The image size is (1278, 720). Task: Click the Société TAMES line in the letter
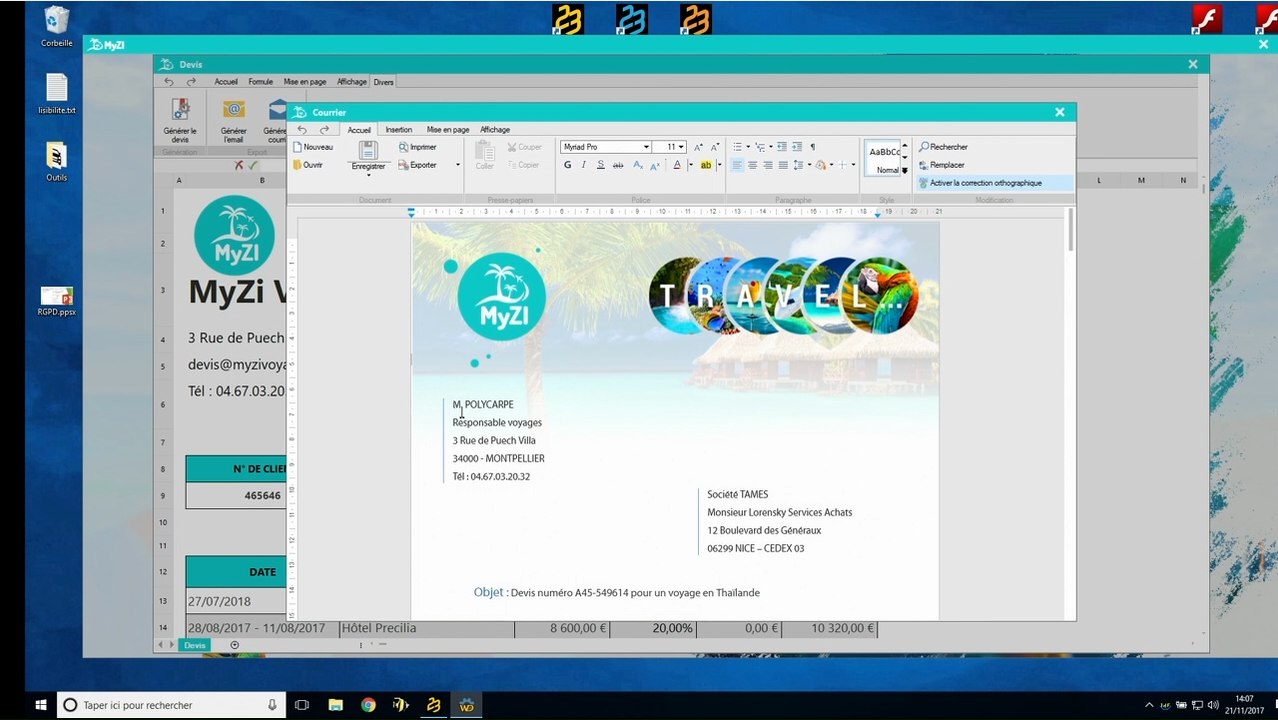(x=738, y=495)
